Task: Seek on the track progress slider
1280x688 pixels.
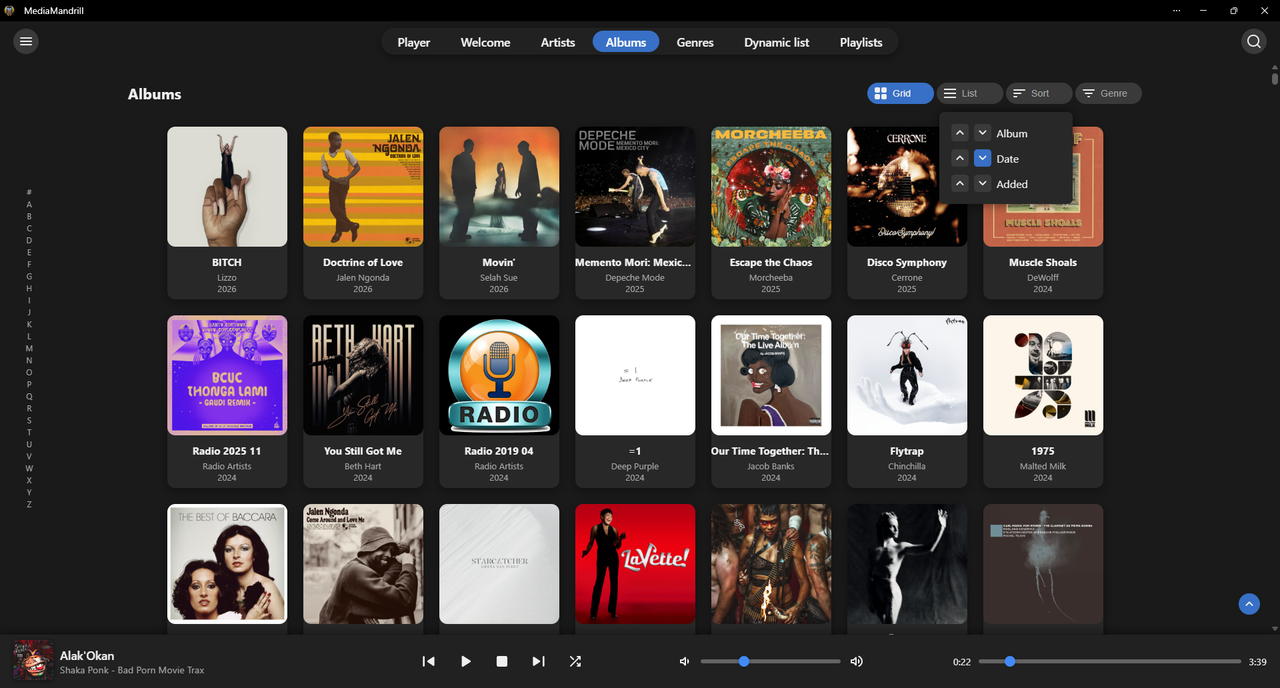Action: tap(1110, 661)
